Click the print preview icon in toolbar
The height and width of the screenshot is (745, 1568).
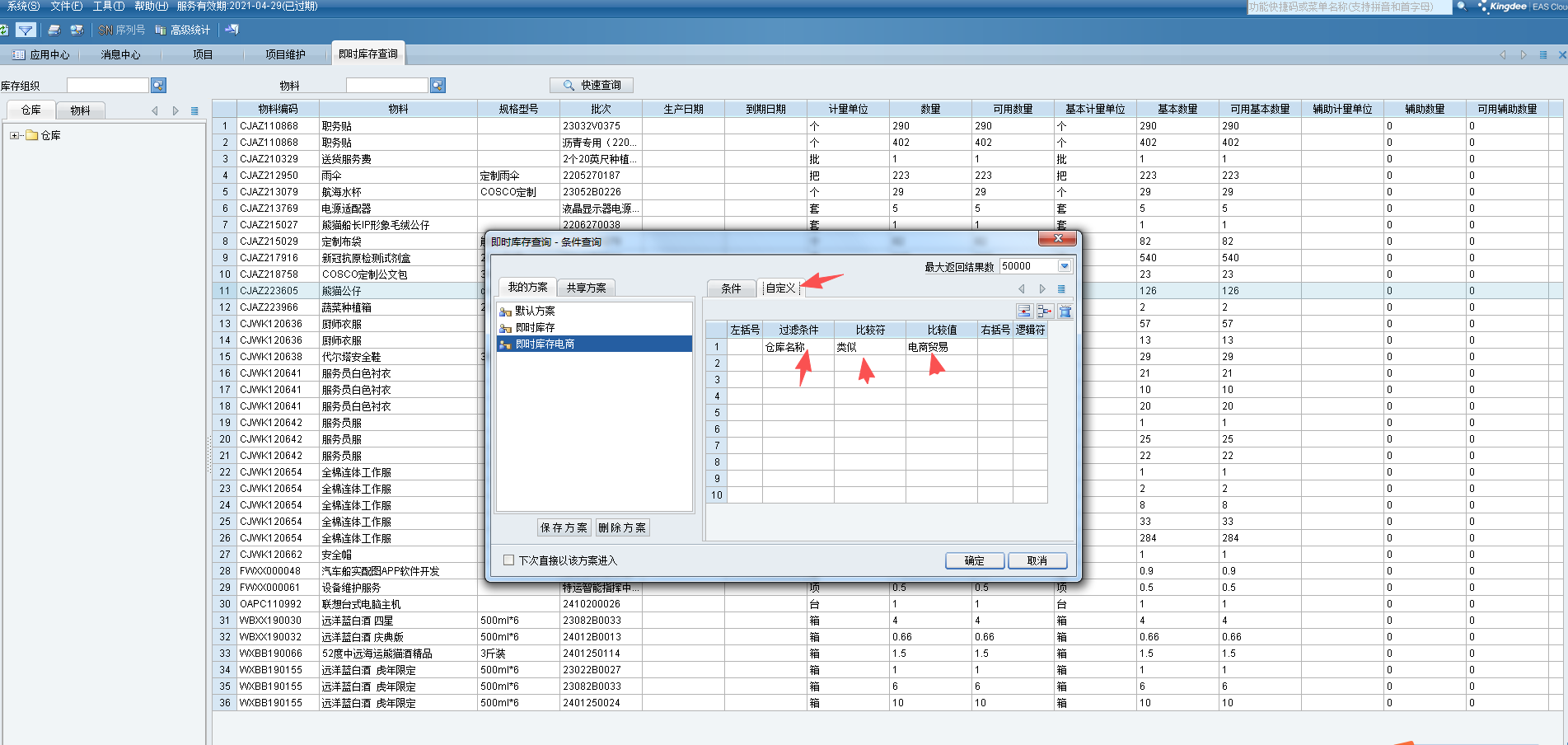77,30
